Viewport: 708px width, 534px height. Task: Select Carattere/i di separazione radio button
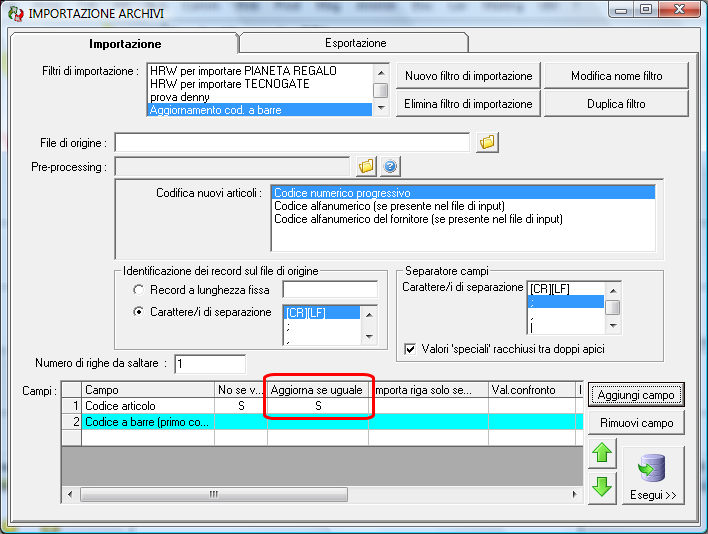pos(139,312)
